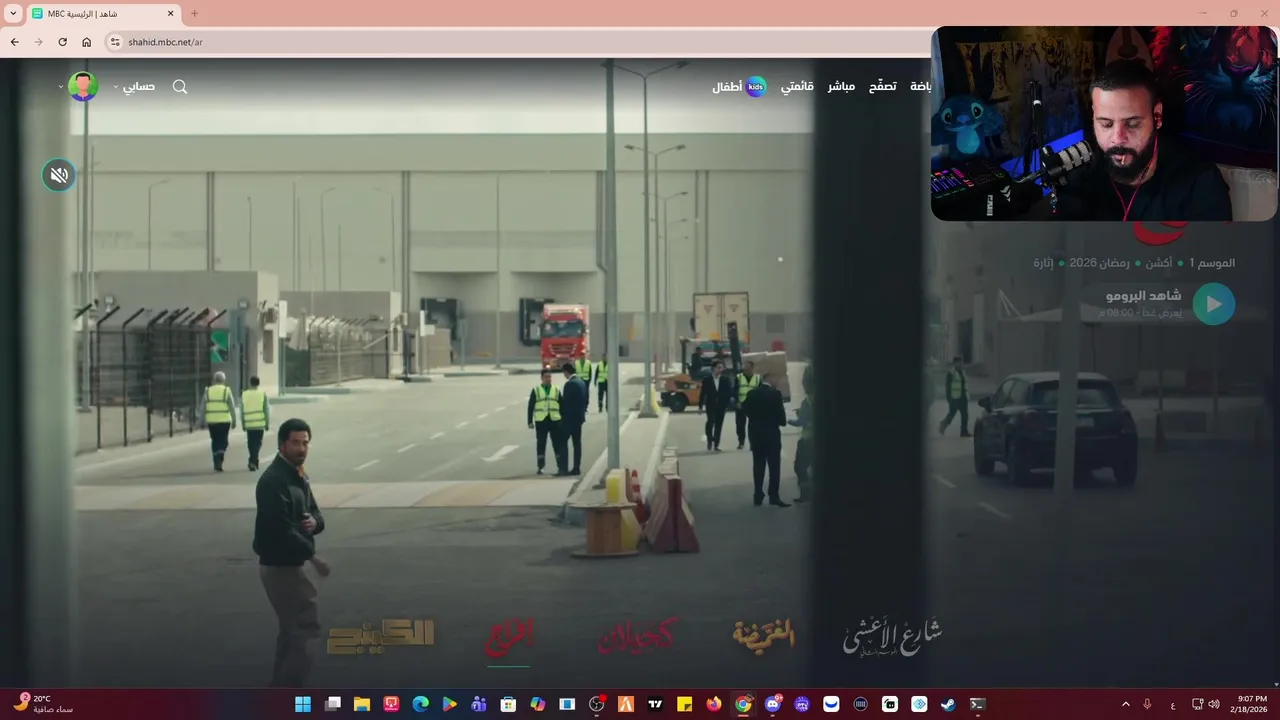Open Task View on the taskbar
The image size is (1280, 720).
[333, 704]
